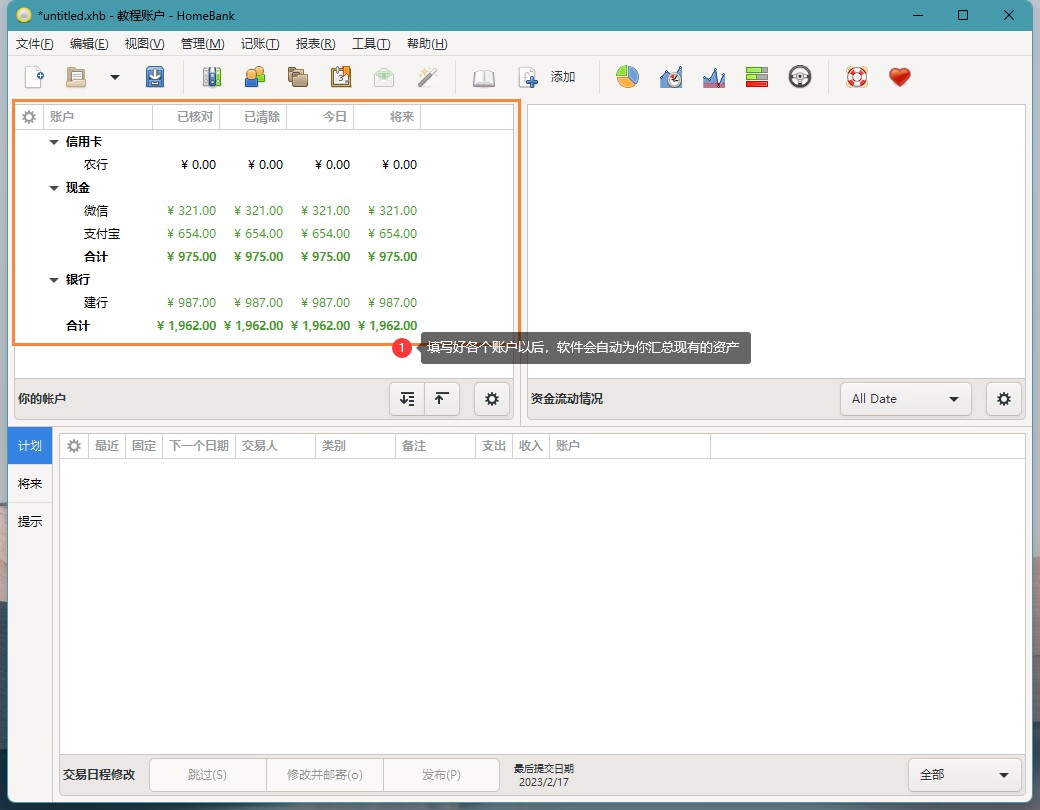Collapse the 银行 account group
This screenshot has height=810, width=1040.
pos(54,280)
